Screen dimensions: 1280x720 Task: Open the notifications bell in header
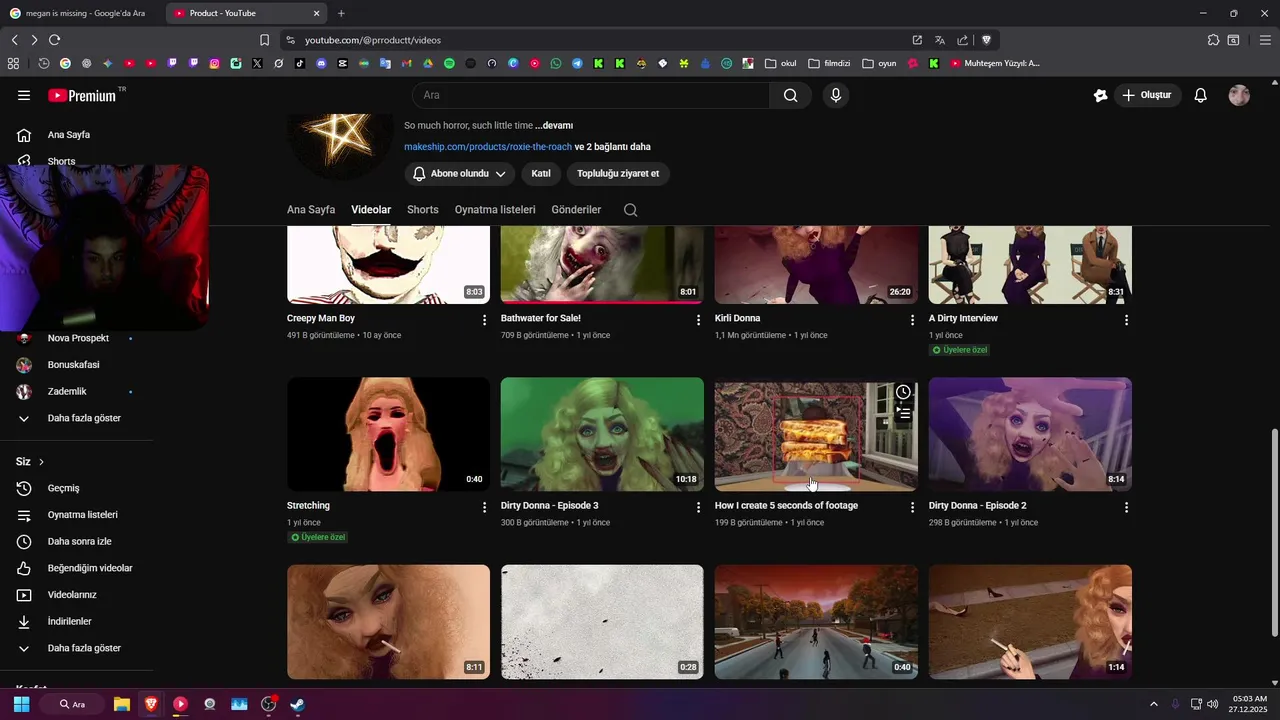coord(1201,95)
